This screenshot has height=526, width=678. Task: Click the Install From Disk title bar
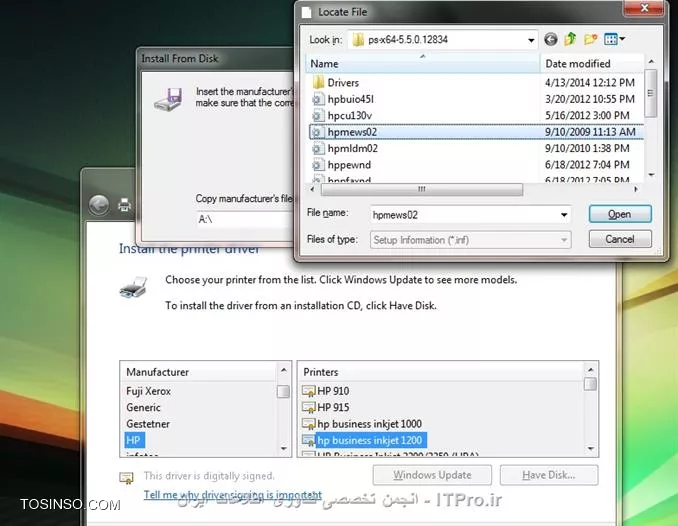coord(215,58)
